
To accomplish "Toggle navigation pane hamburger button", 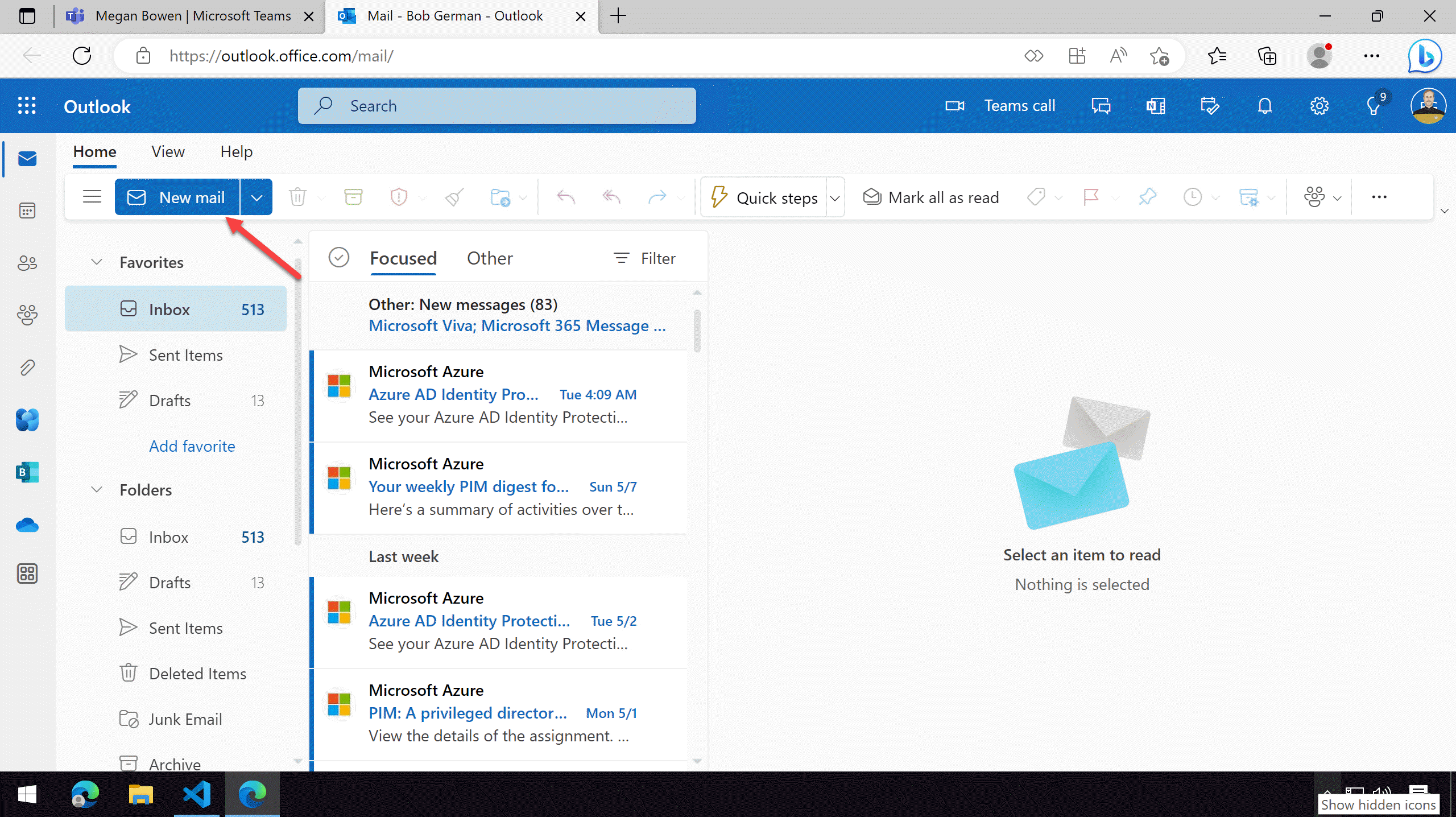I will point(92,197).
